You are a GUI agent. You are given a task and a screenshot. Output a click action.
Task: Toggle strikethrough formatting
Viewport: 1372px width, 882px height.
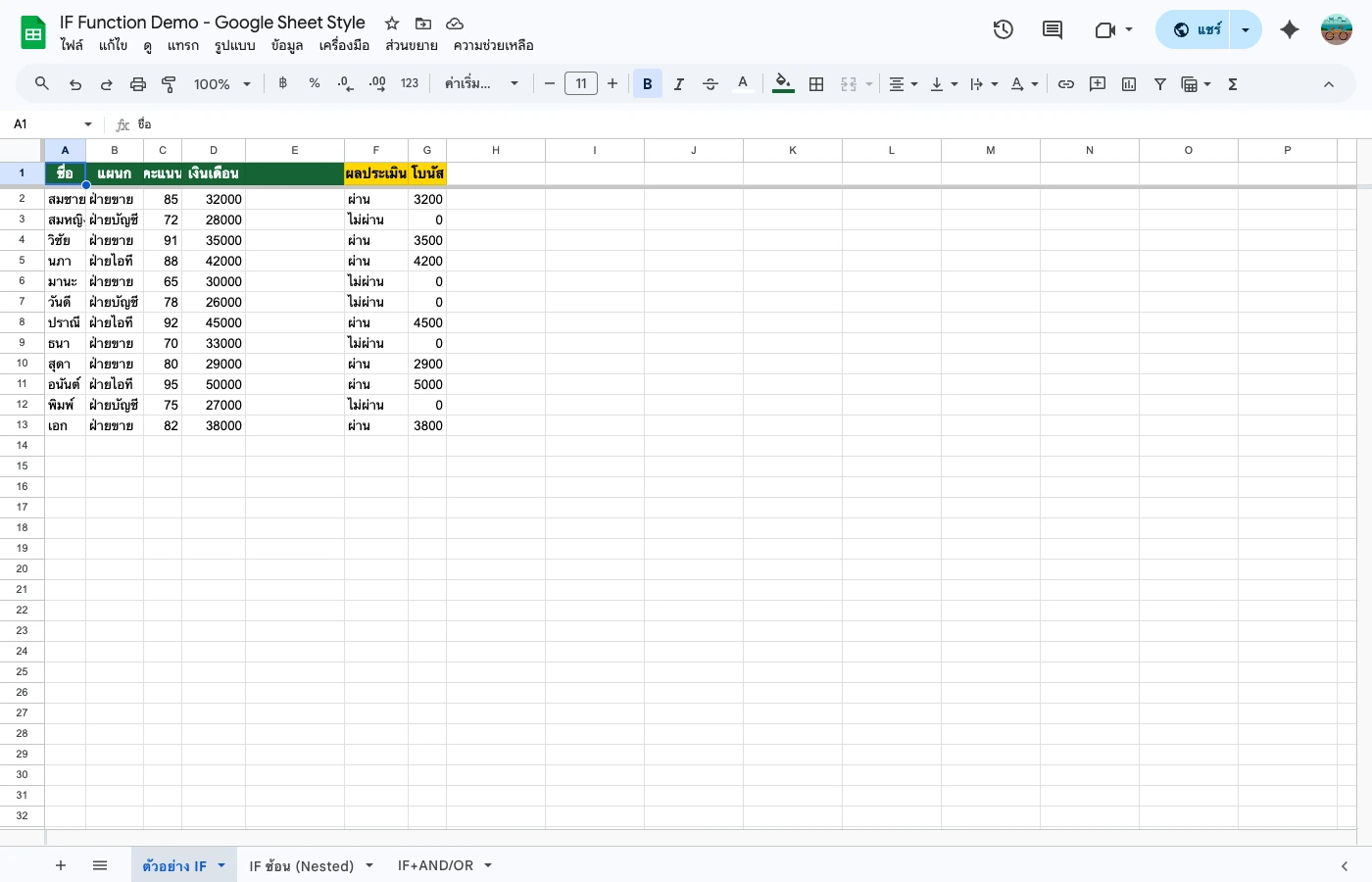[x=710, y=83]
